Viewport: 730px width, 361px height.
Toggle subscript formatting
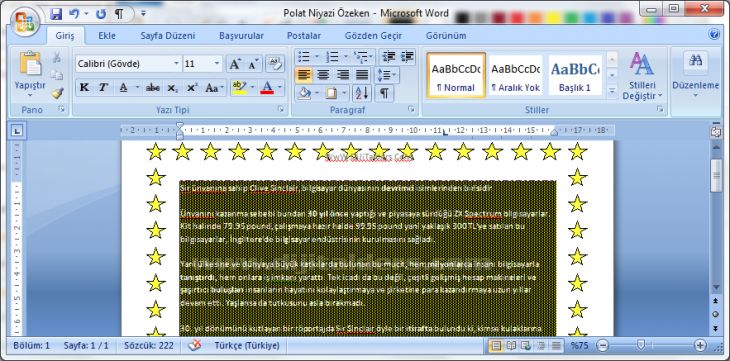point(172,88)
